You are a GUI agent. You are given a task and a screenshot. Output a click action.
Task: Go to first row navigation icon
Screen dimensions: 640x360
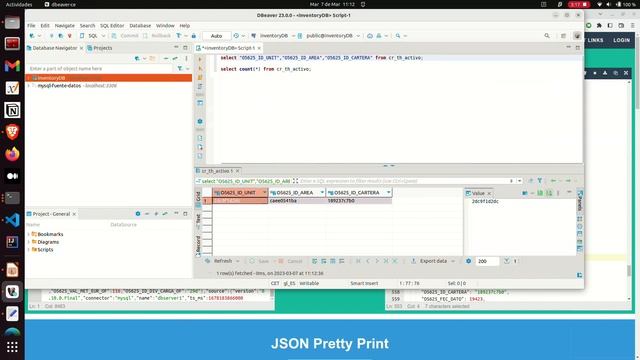358,261
